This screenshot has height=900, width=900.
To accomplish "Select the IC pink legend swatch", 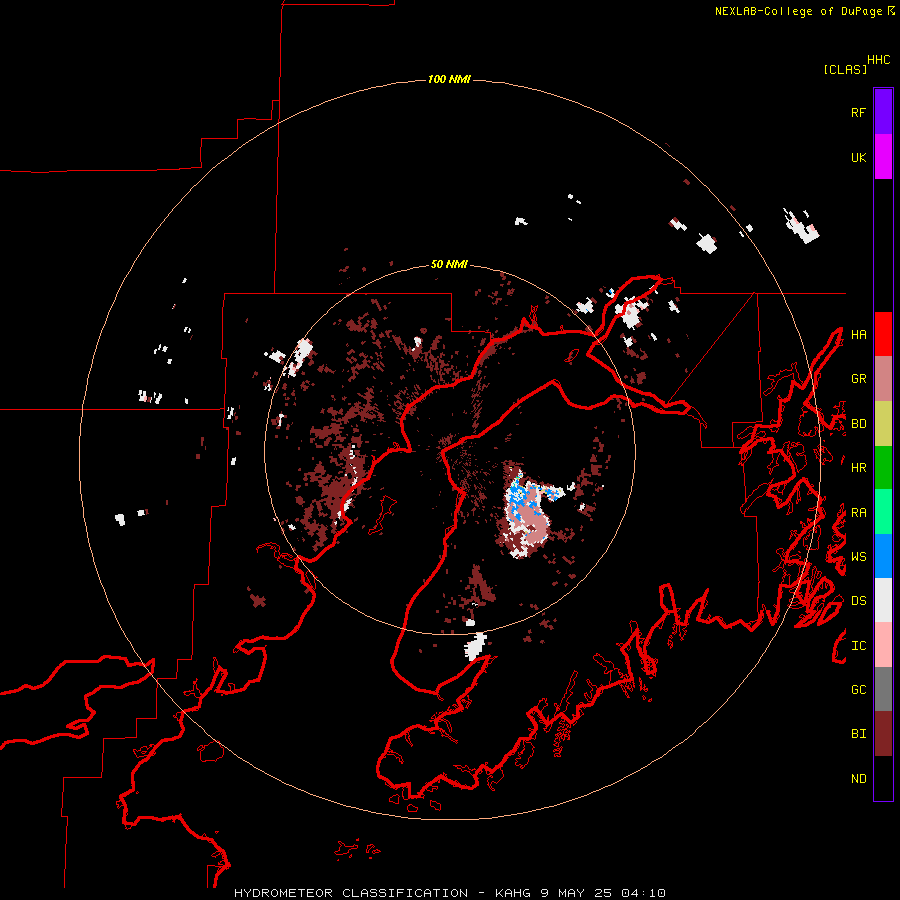I will [883, 645].
